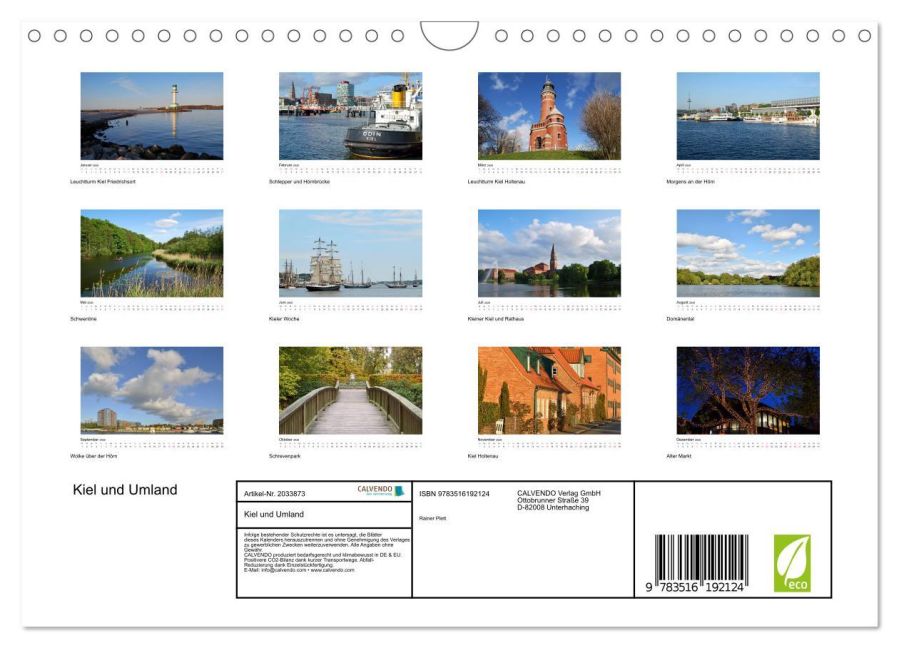Click the address line 'Ottobrunner Straße 39'
The height and width of the screenshot is (648, 899).
pos(553,501)
